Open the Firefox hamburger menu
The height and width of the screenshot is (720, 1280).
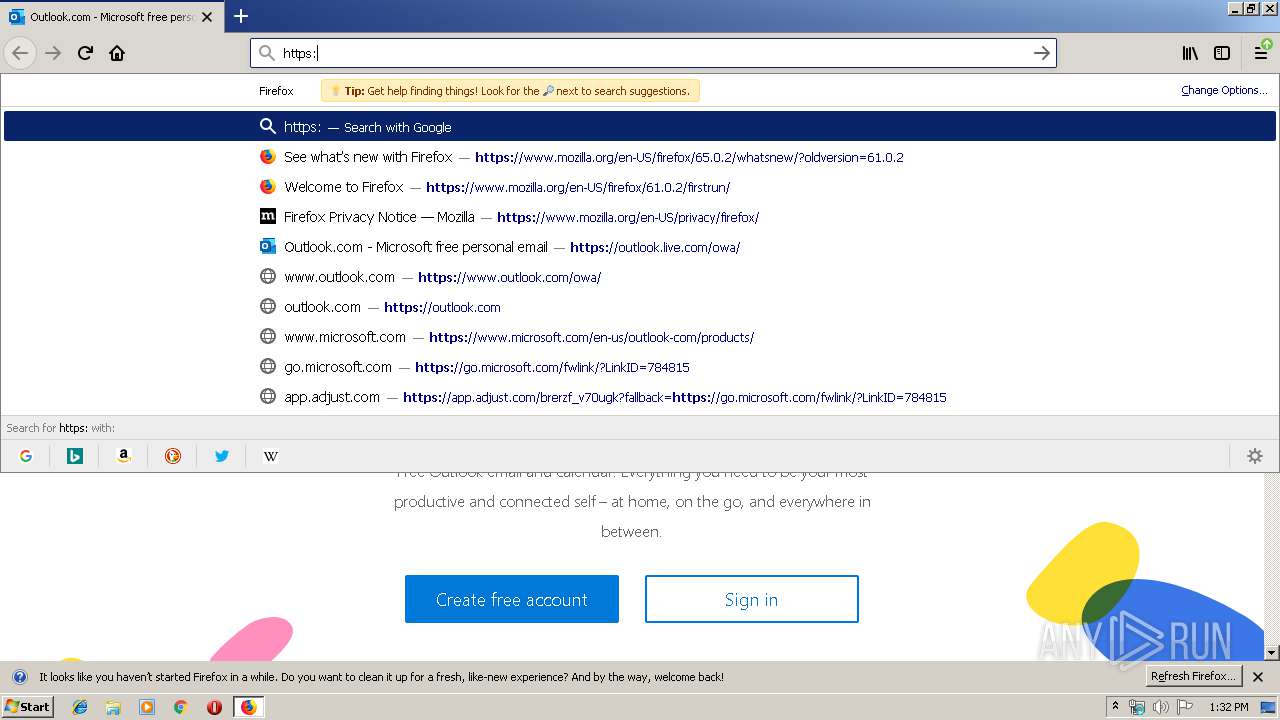[1261, 53]
